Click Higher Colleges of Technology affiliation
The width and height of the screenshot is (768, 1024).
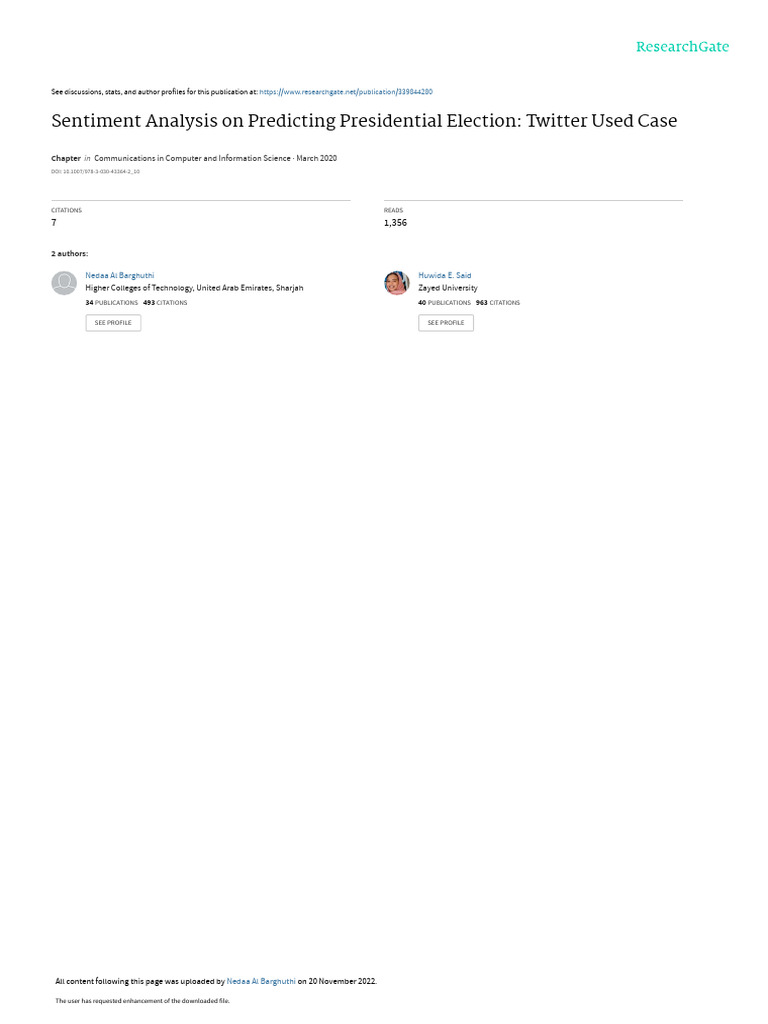(194, 288)
